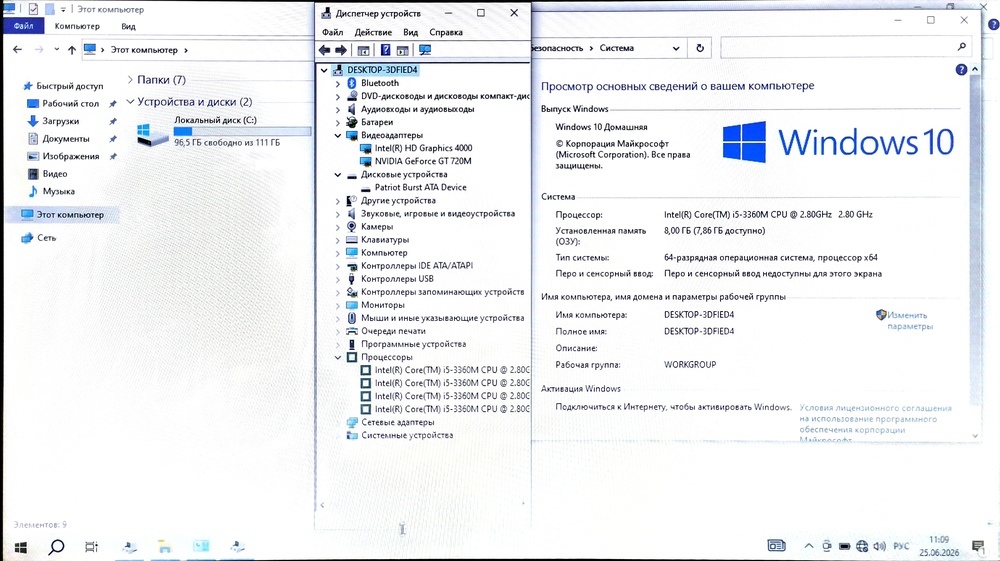Open the Windows Start button
Viewport: 1000px width, 561px height.
tap(20, 547)
